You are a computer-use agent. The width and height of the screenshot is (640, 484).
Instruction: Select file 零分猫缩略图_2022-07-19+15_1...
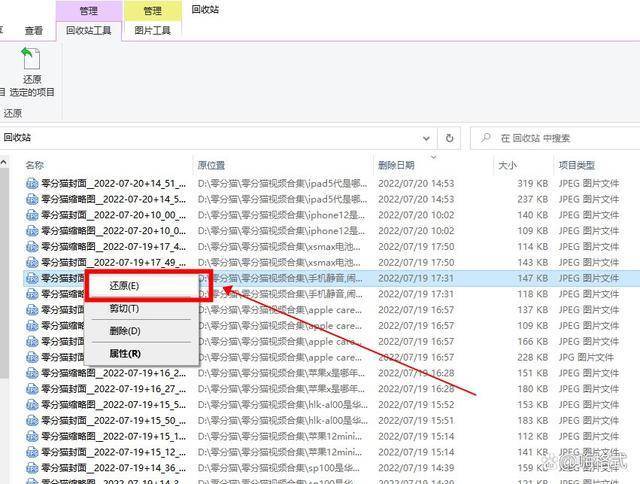pyautogui.click(x=113, y=436)
